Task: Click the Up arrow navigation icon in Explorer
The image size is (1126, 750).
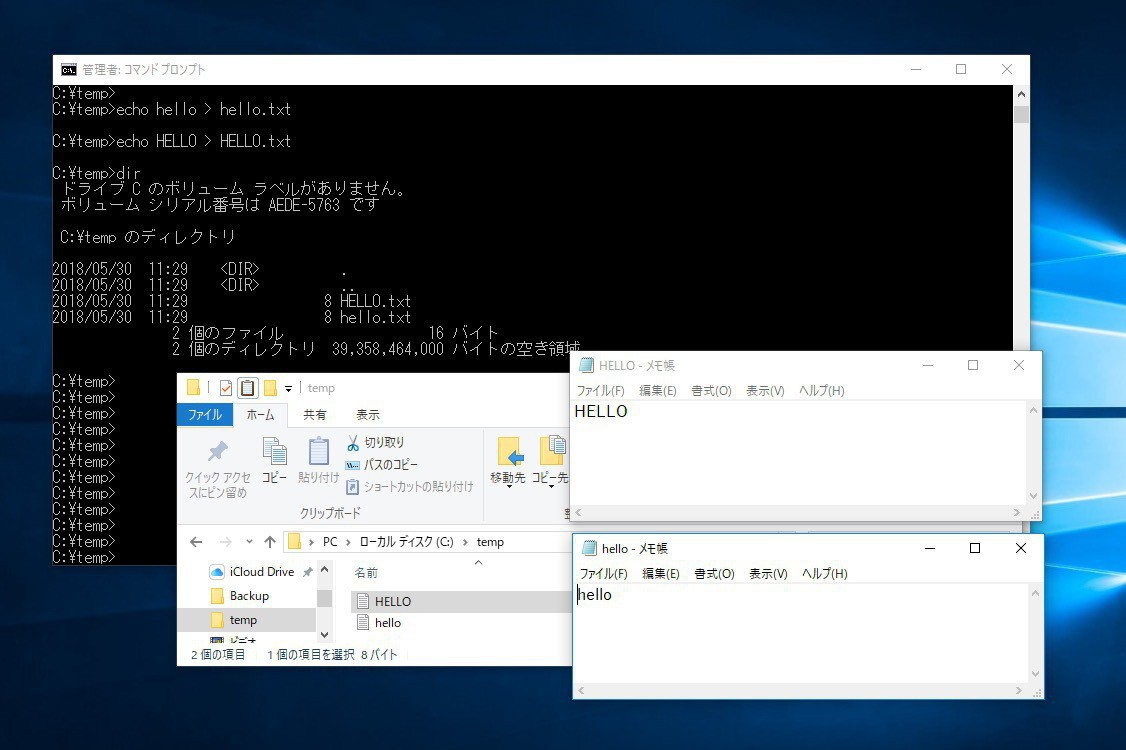Action: (x=269, y=542)
